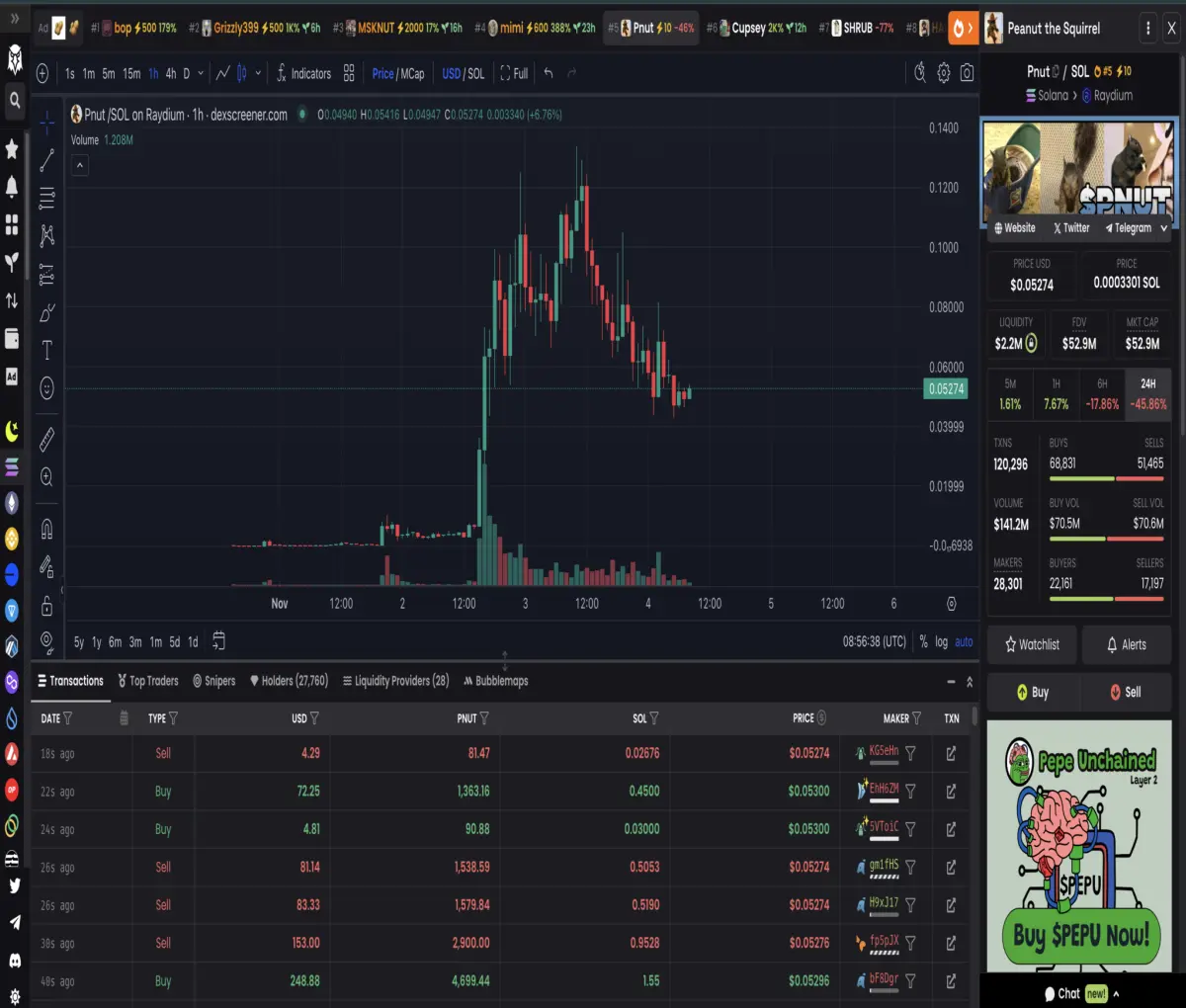Switch to the Top Traders tab
The image size is (1186, 1008).
(x=147, y=681)
